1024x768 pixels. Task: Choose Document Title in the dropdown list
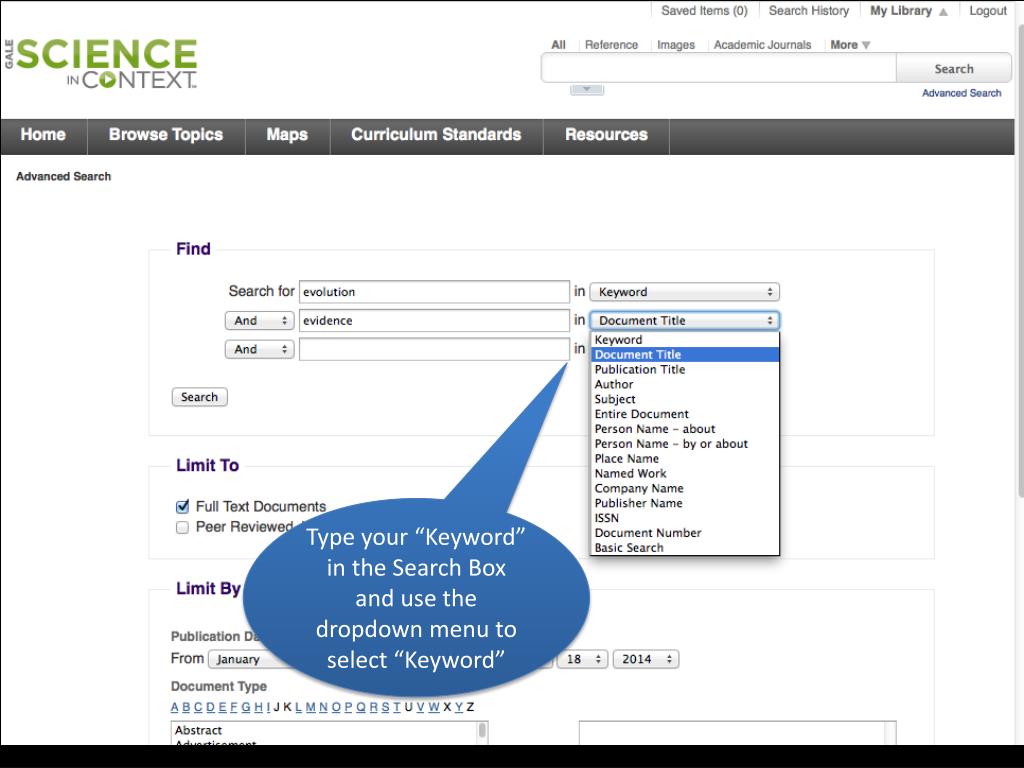[684, 355]
